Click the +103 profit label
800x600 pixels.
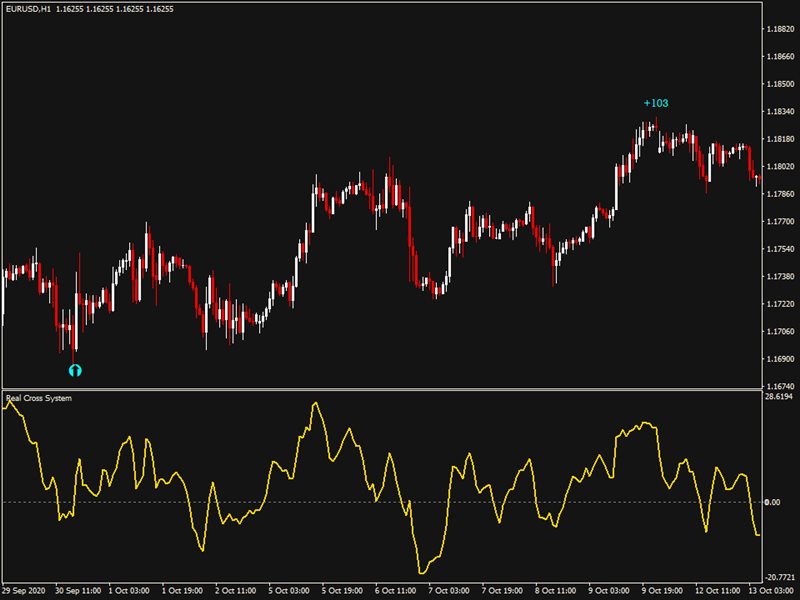point(656,103)
